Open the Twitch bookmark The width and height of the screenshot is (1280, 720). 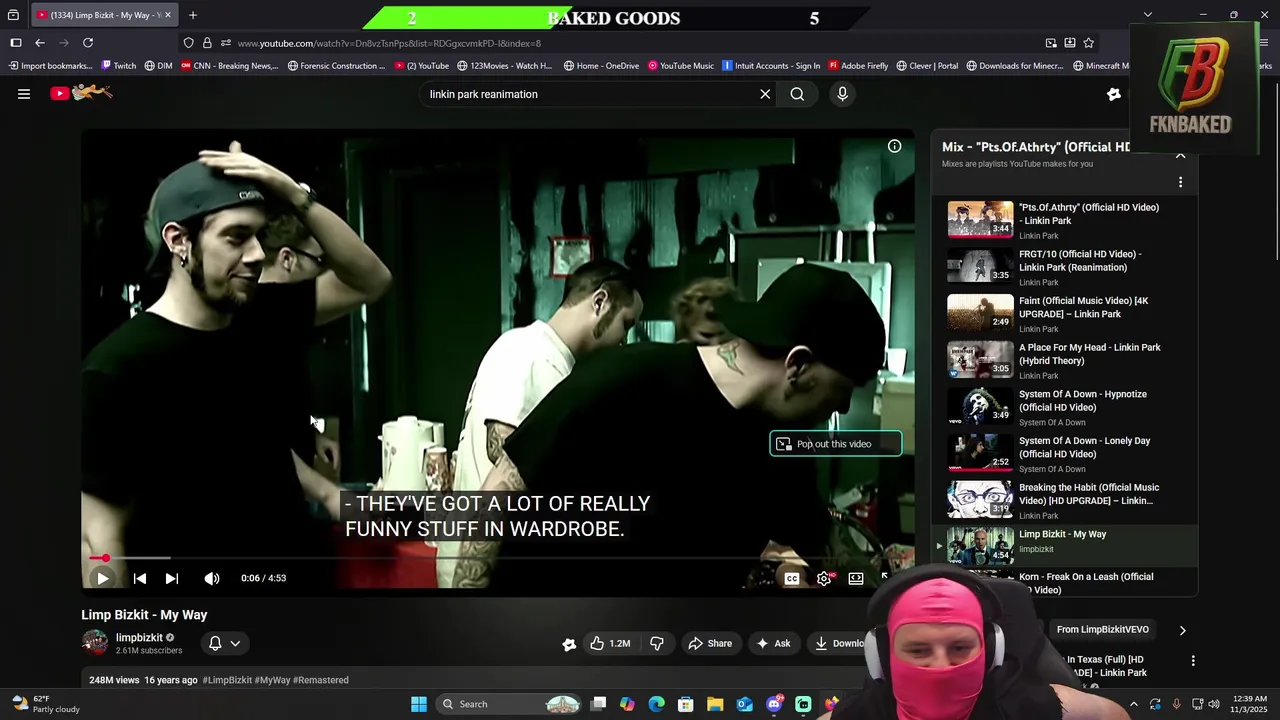pyautogui.click(x=118, y=66)
